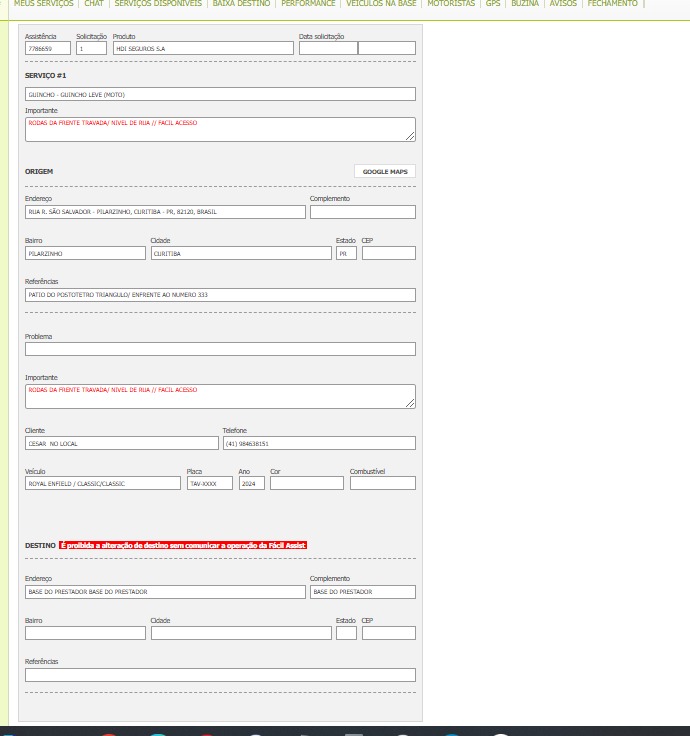Focus the empty Problema input field
This screenshot has width=690, height=736.
(x=220, y=349)
